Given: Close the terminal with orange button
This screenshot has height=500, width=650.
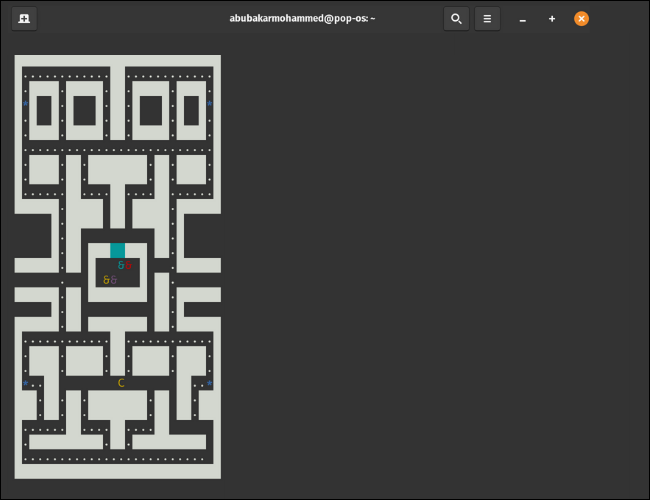Looking at the screenshot, I should click(x=582, y=18).
